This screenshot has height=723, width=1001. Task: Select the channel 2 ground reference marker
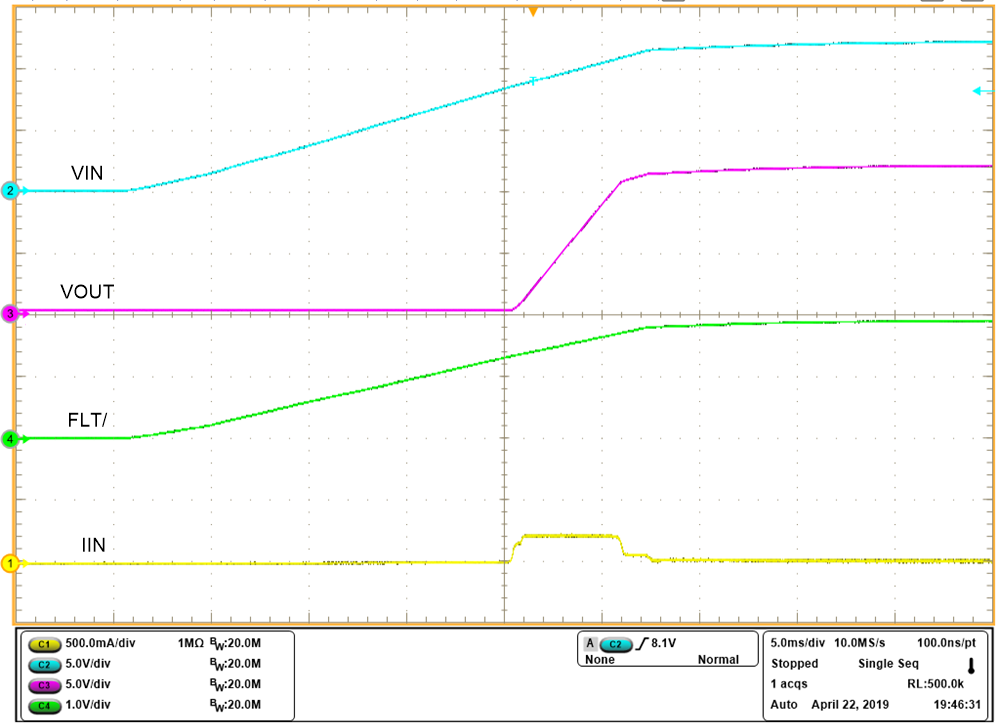(7, 190)
